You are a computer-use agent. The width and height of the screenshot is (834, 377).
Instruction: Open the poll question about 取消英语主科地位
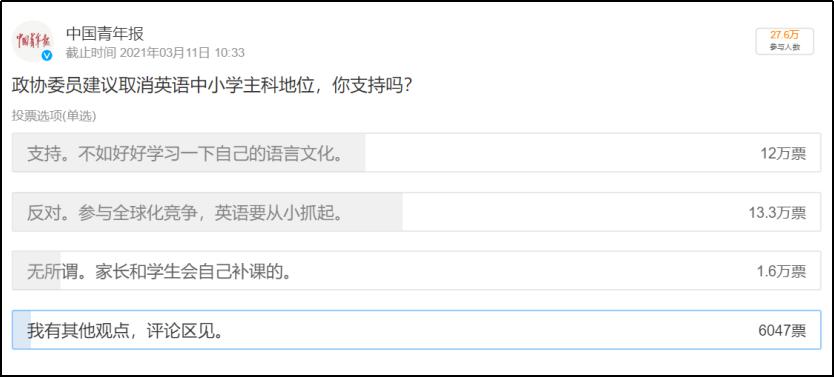[x=212, y=86]
